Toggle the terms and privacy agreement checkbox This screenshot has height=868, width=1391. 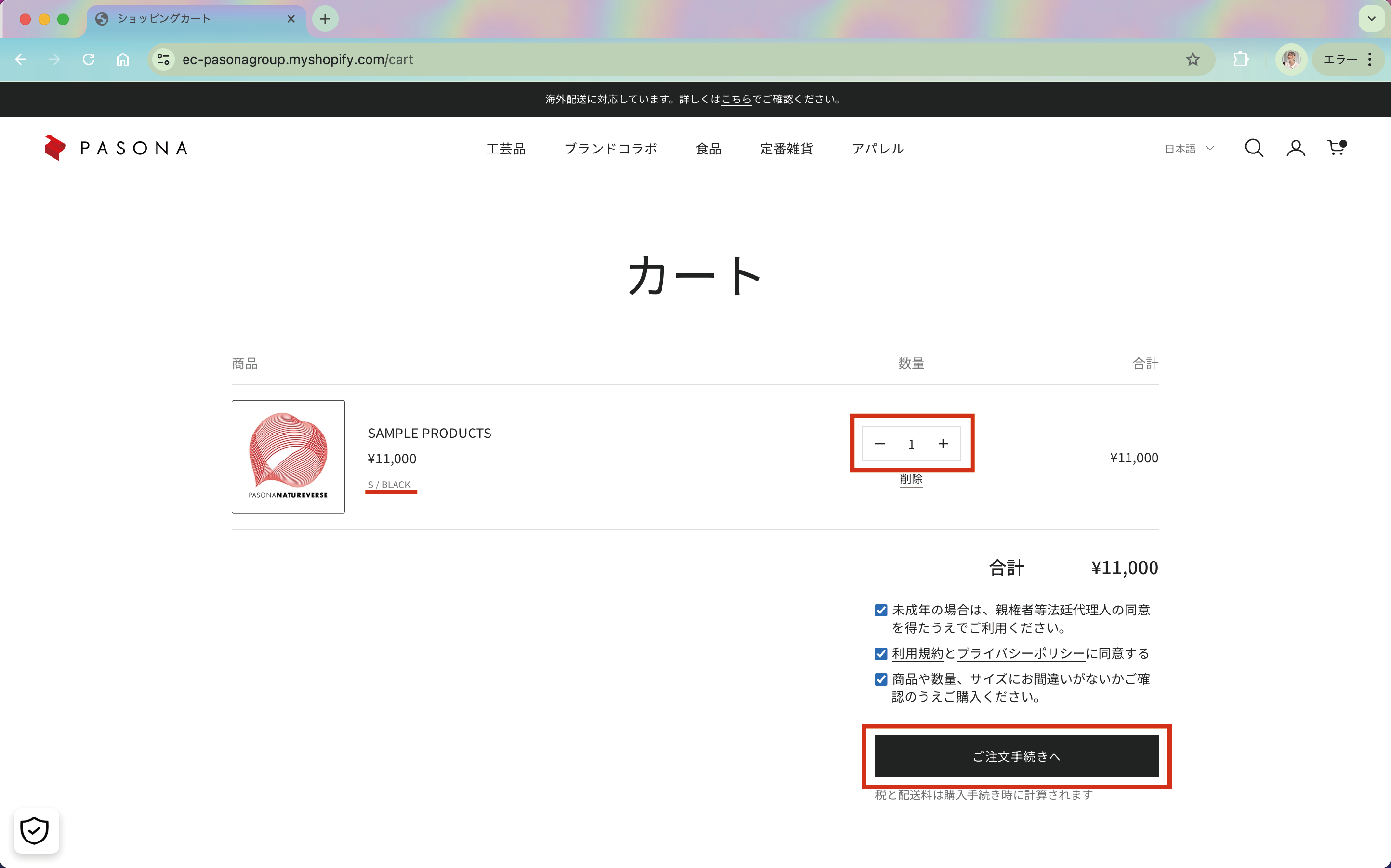coord(880,654)
